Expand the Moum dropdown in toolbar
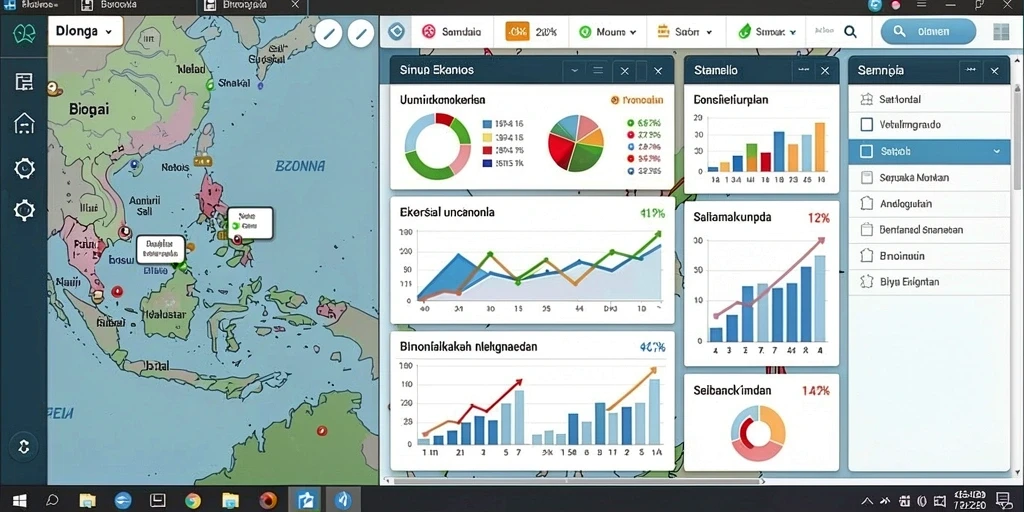Viewport: 1024px width, 512px height. 607,31
